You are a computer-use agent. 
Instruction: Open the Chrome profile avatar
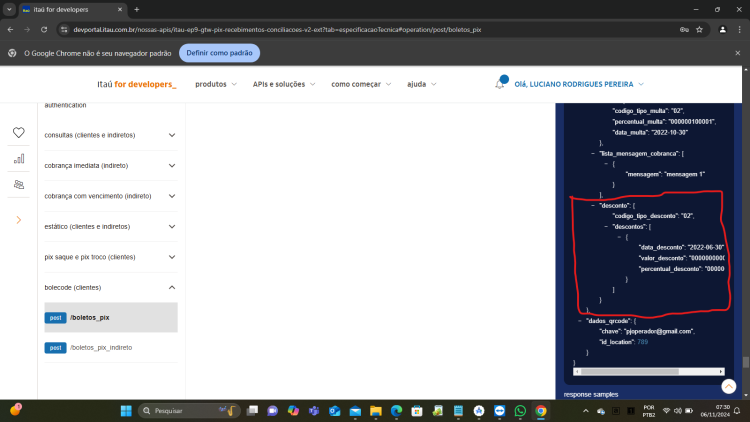(722, 30)
